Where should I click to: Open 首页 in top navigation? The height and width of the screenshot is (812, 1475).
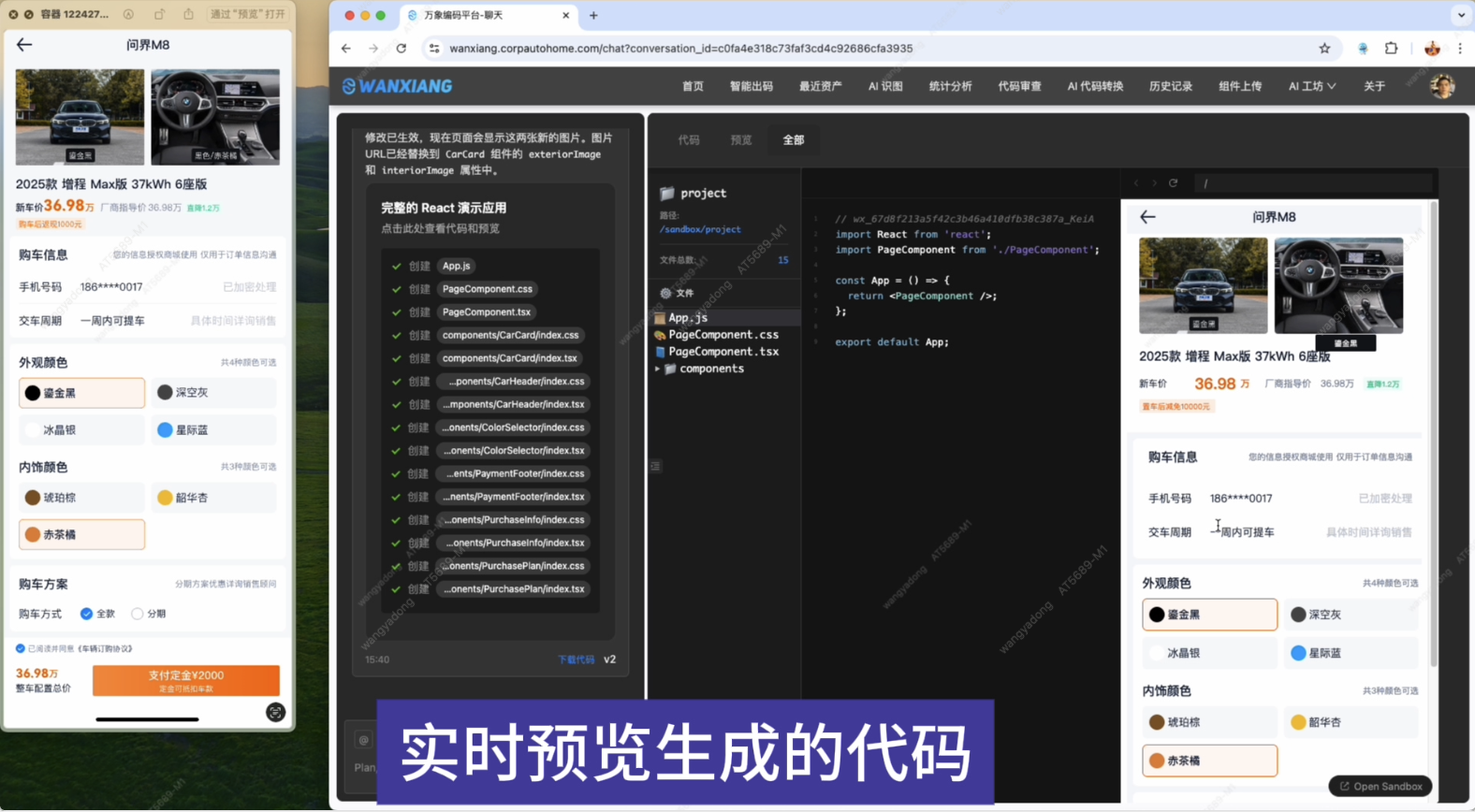coord(693,86)
